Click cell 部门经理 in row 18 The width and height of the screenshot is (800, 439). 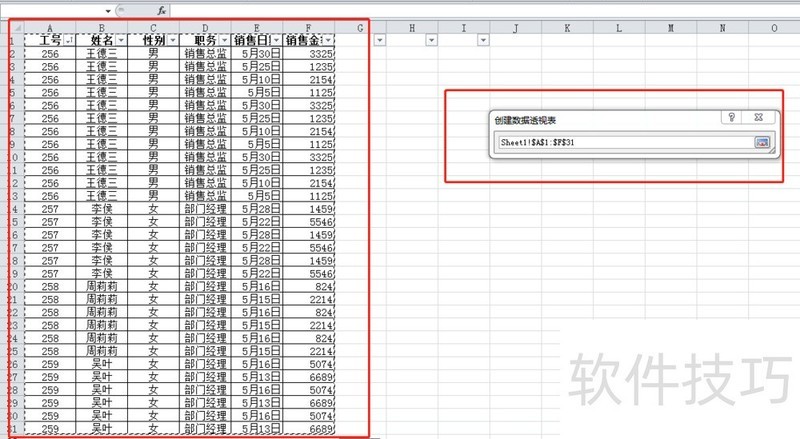(x=205, y=260)
